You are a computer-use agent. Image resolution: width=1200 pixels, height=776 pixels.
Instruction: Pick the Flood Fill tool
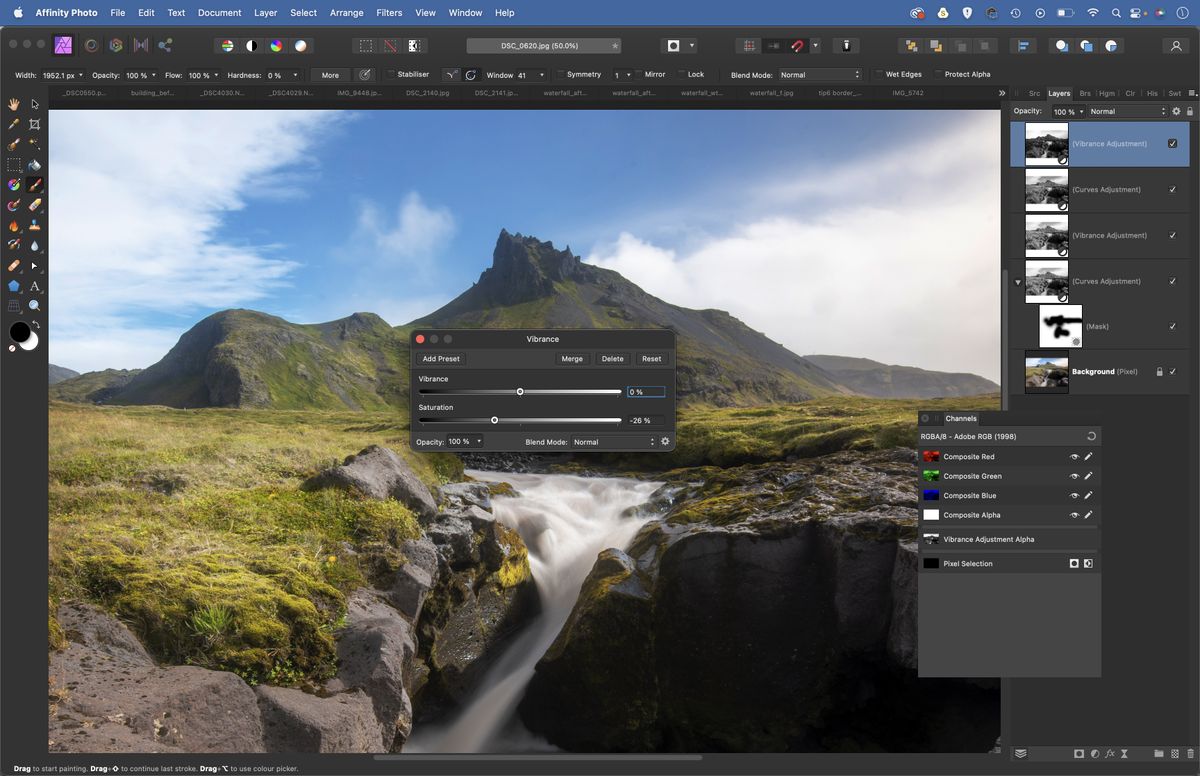point(33,164)
